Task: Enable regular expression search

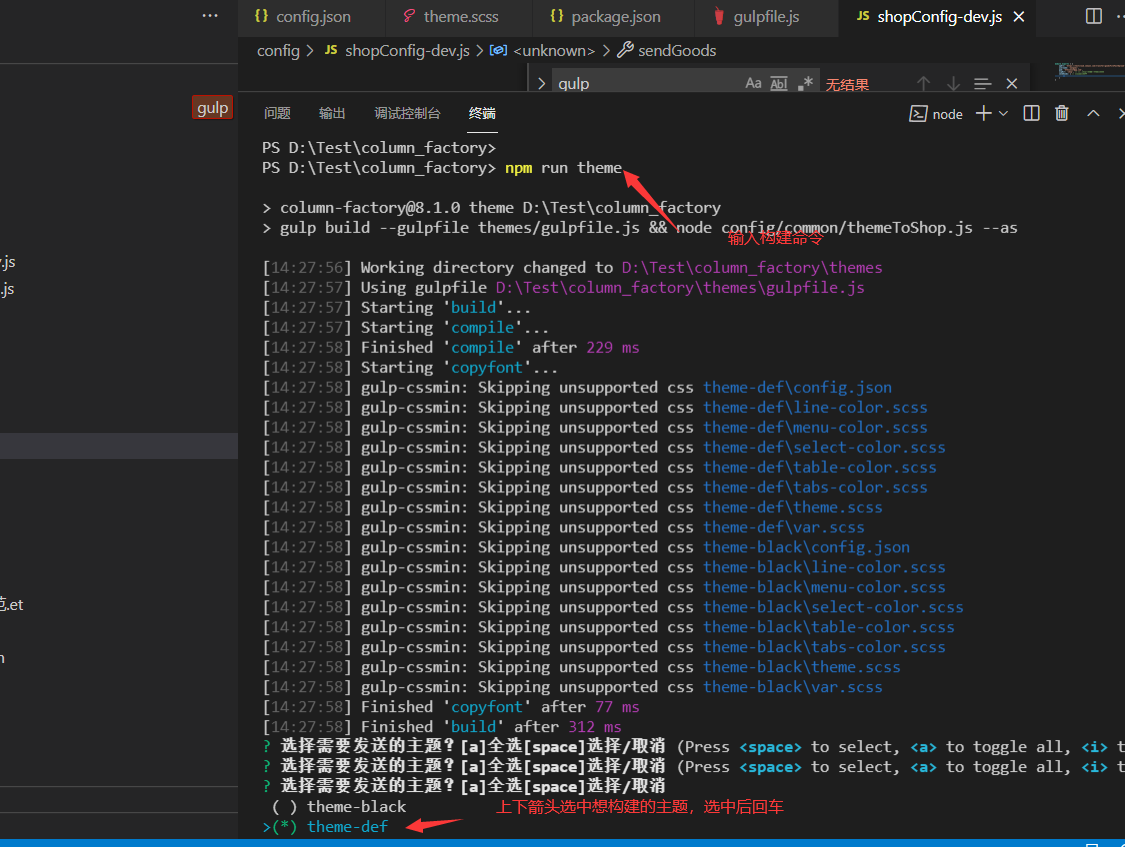Action: click(x=805, y=84)
